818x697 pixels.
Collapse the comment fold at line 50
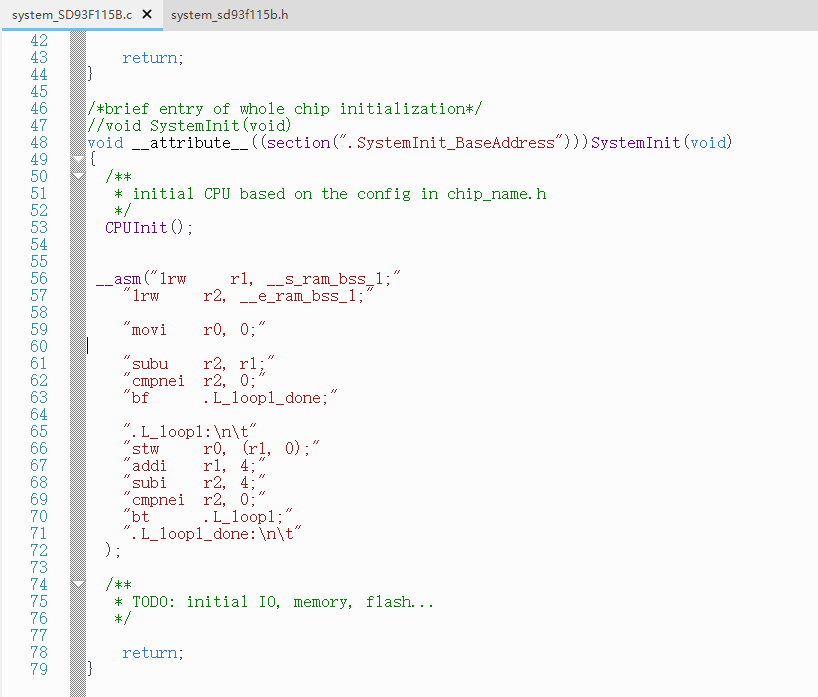[x=78, y=176]
